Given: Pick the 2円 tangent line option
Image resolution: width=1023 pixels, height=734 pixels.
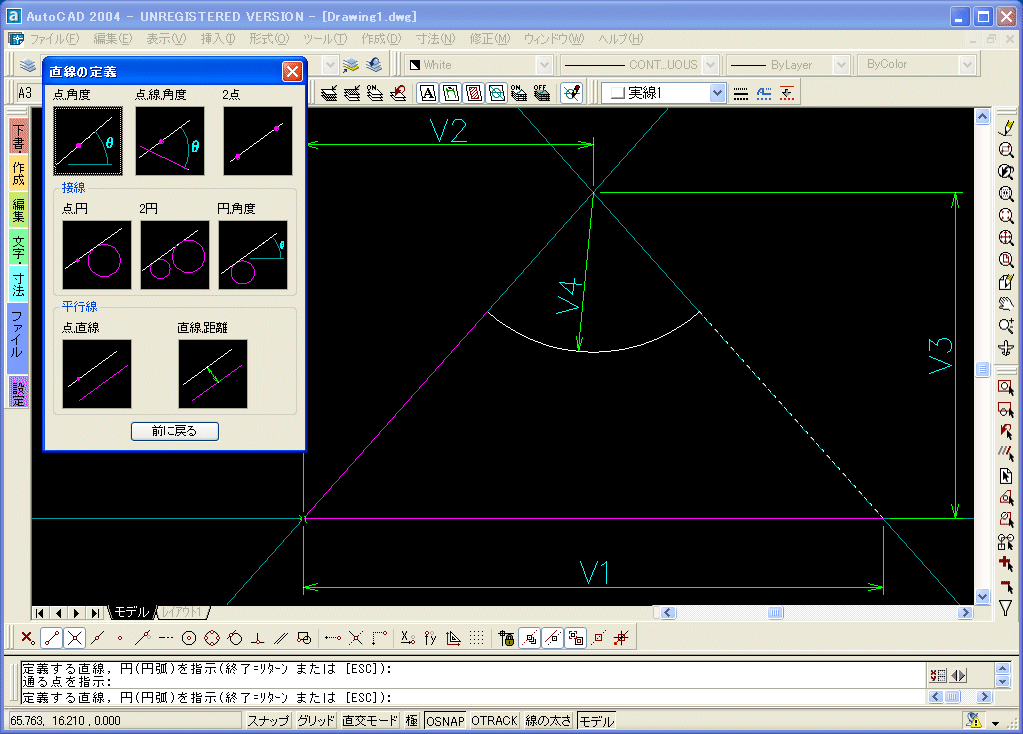Looking at the screenshot, I should click(174, 255).
